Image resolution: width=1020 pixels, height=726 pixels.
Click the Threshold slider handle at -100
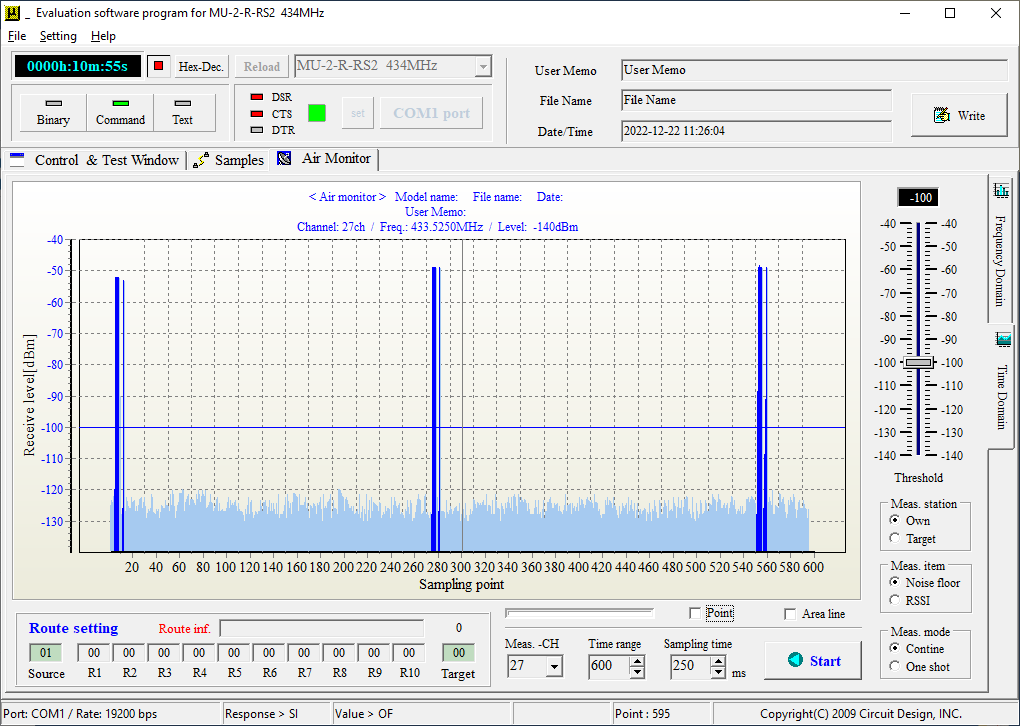coord(919,363)
